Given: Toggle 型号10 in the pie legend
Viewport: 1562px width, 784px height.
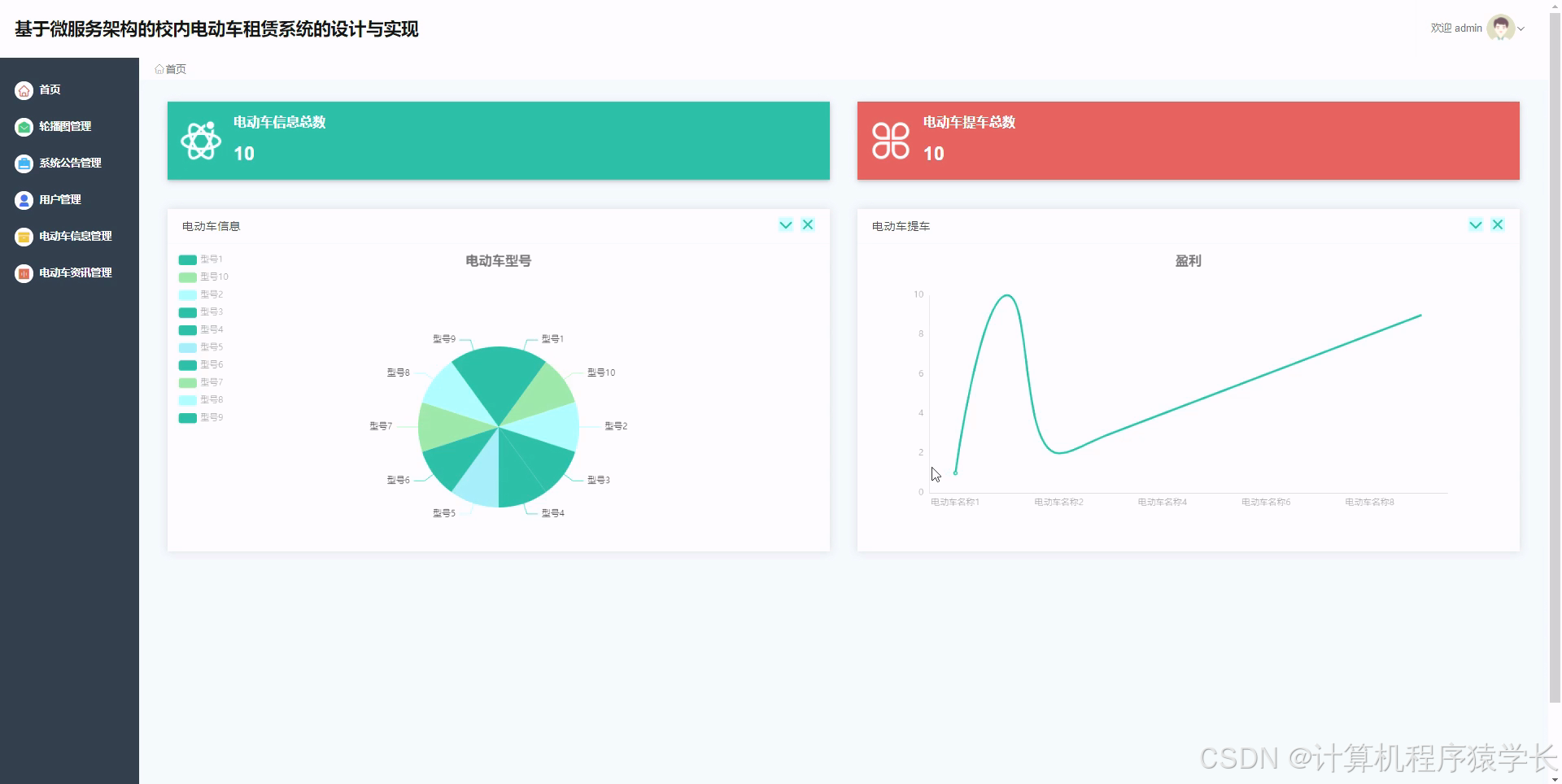Looking at the screenshot, I should coord(203,277).
